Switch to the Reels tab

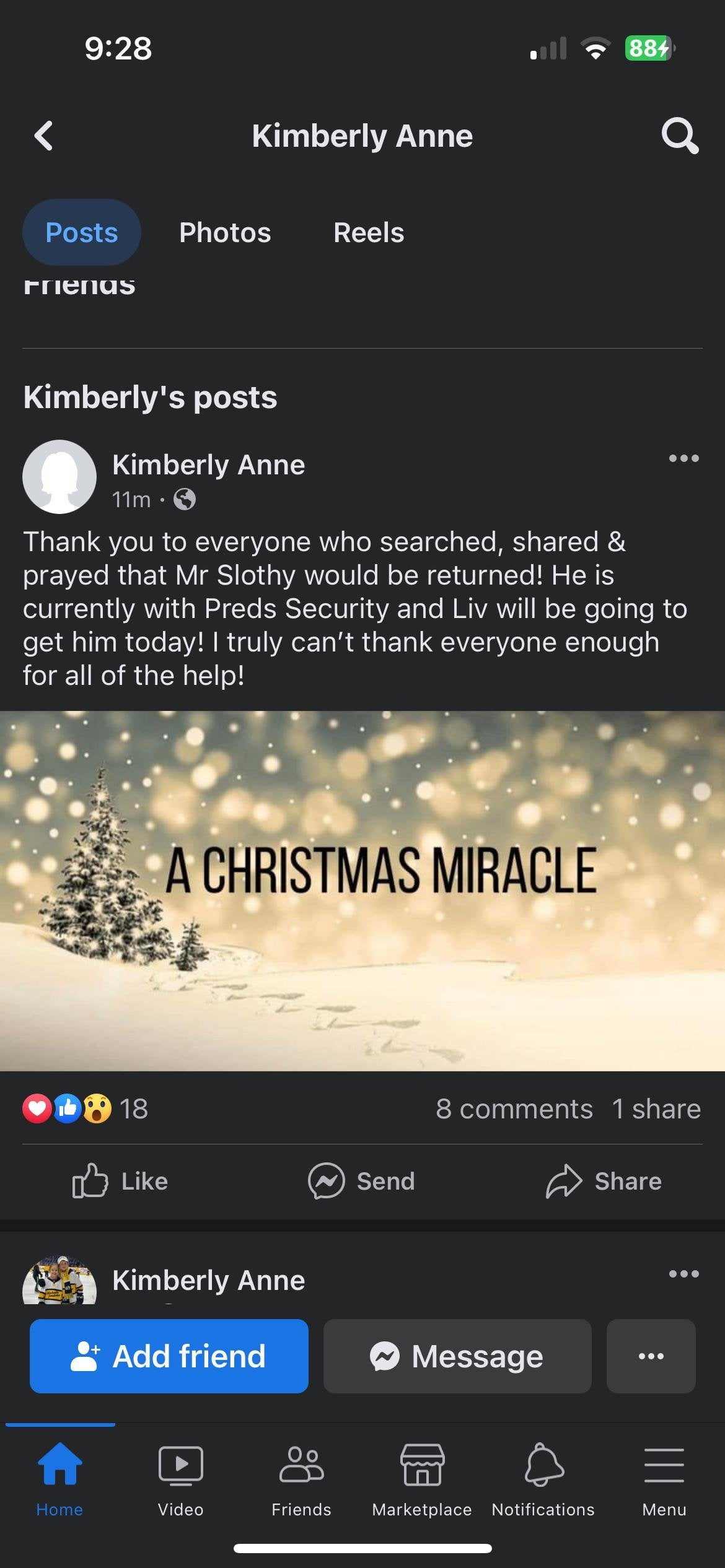pyautogui.click(x=369, y=233)
